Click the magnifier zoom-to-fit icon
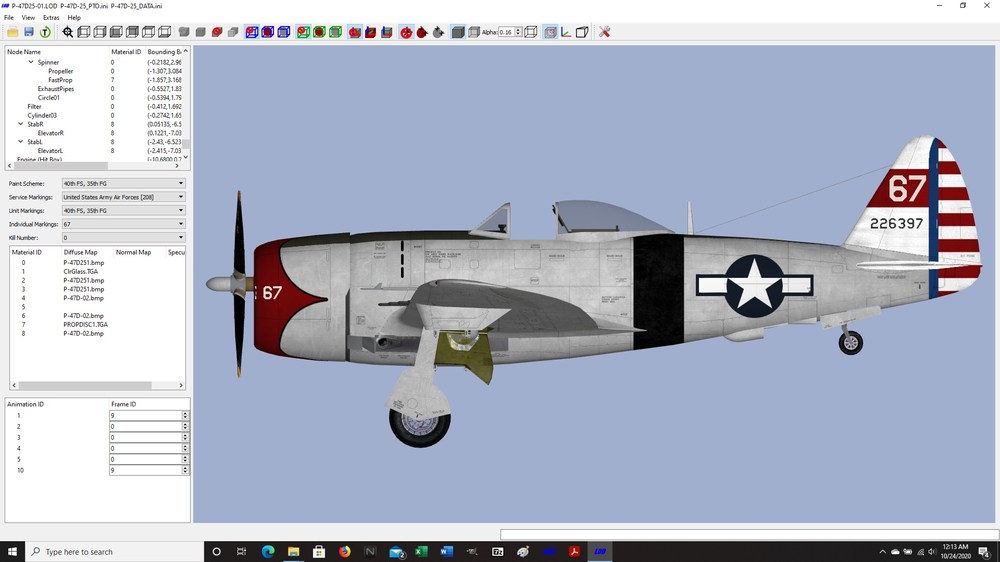Screen dimensions: 1000x562 tap(68, 32)
